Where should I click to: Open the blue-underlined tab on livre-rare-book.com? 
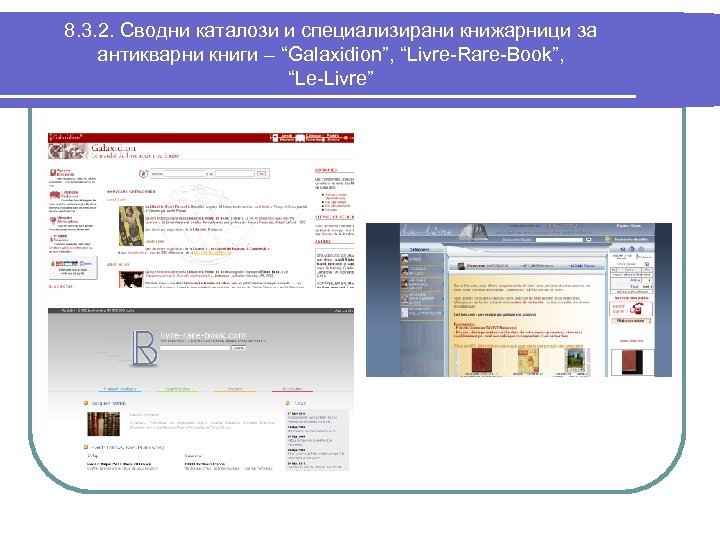click(120, 389)
